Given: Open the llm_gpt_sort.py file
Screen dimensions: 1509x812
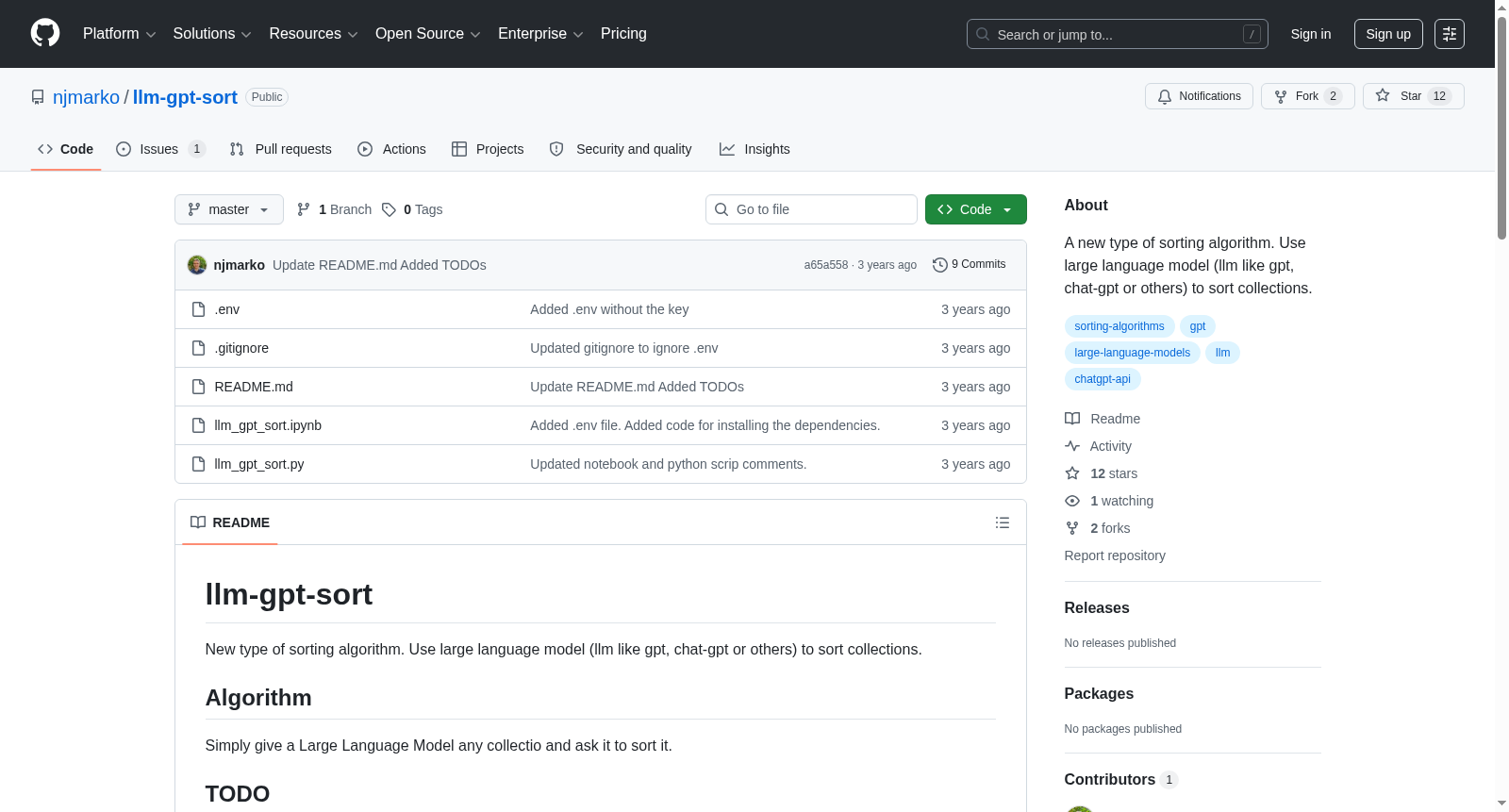Looking at the screenshot, I should click(x=259, y=464).
